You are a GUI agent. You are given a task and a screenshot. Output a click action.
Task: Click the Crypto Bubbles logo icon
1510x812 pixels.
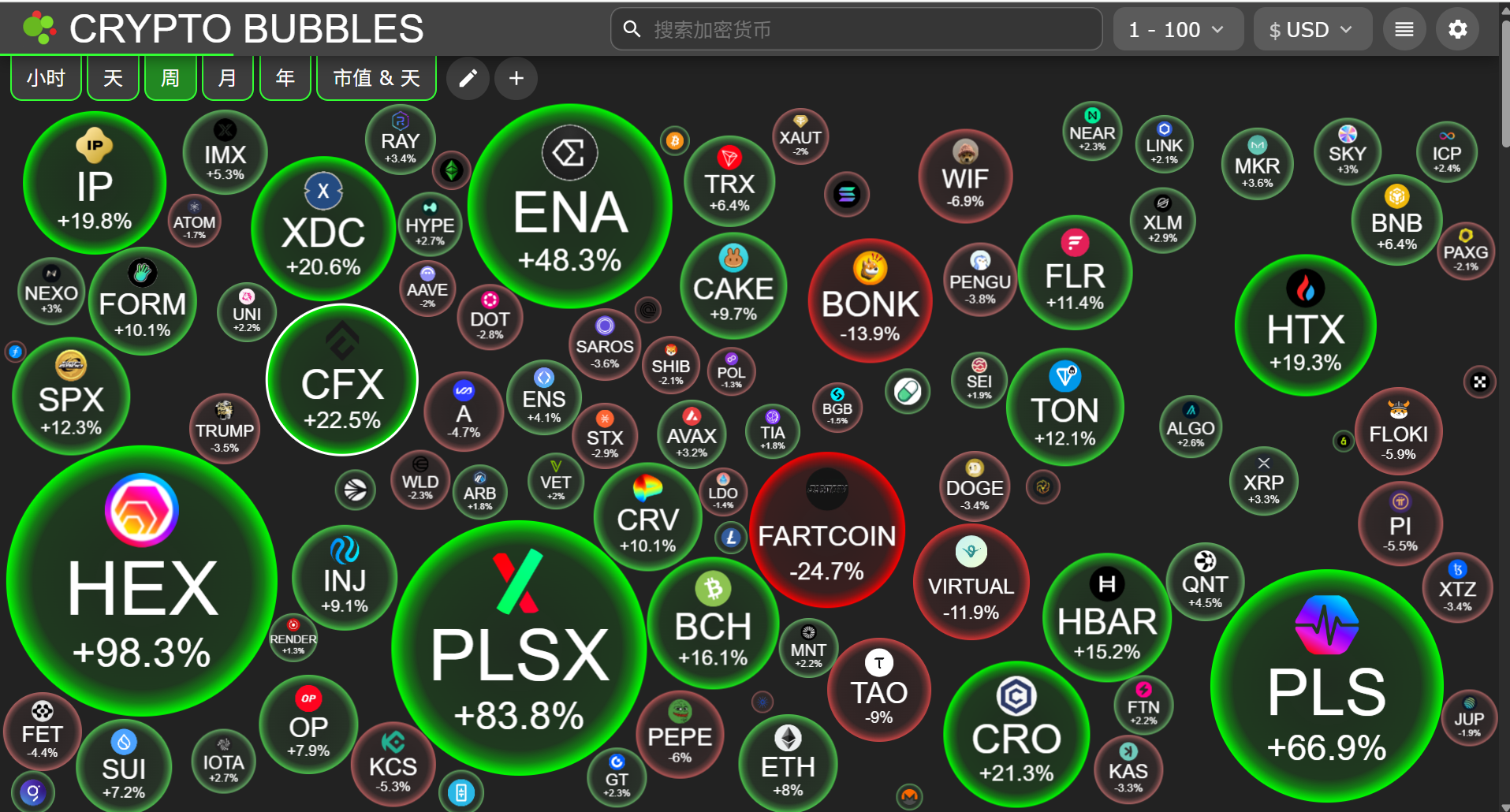click(x=39, y=28)
